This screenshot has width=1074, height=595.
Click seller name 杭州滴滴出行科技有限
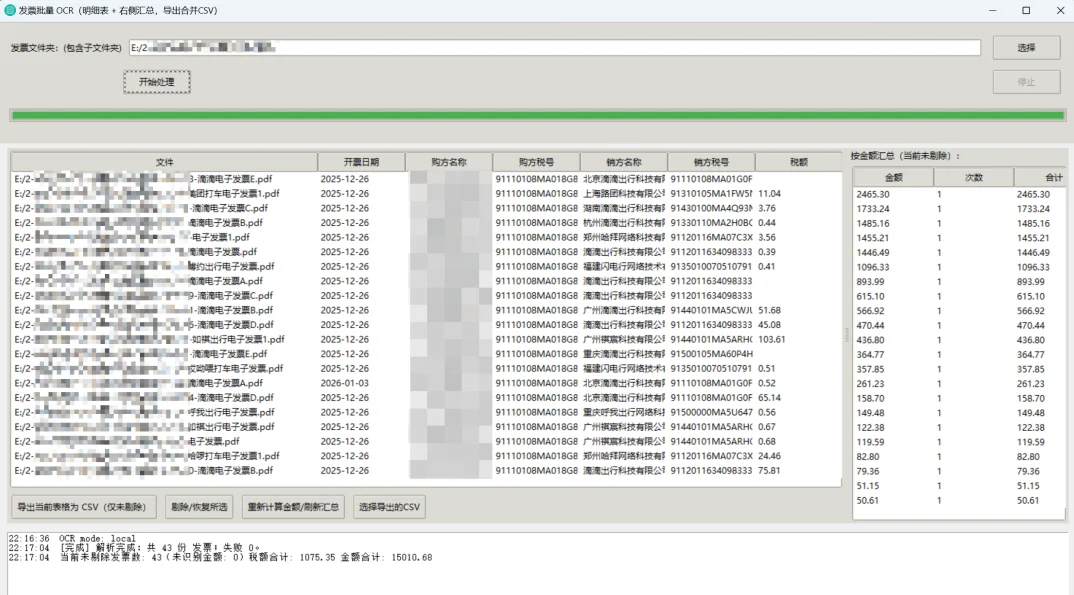(623, 223)
